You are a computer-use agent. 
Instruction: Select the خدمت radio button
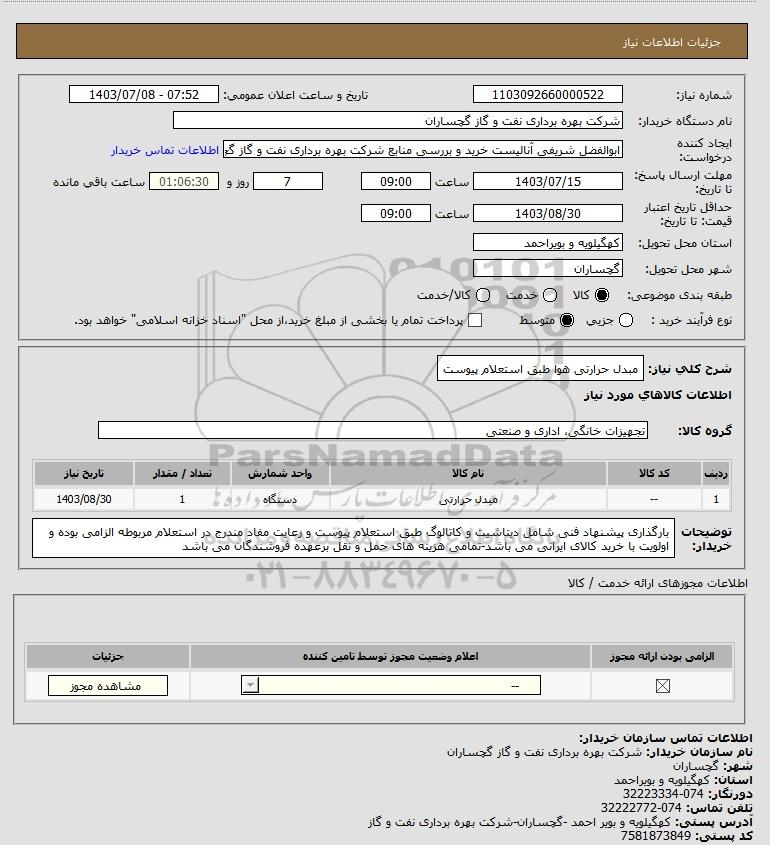click(x=550, y=295)
